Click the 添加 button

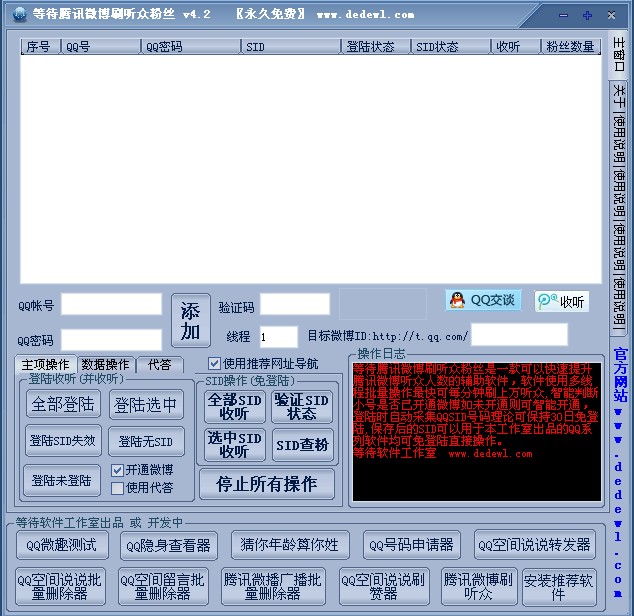point(191,320)
